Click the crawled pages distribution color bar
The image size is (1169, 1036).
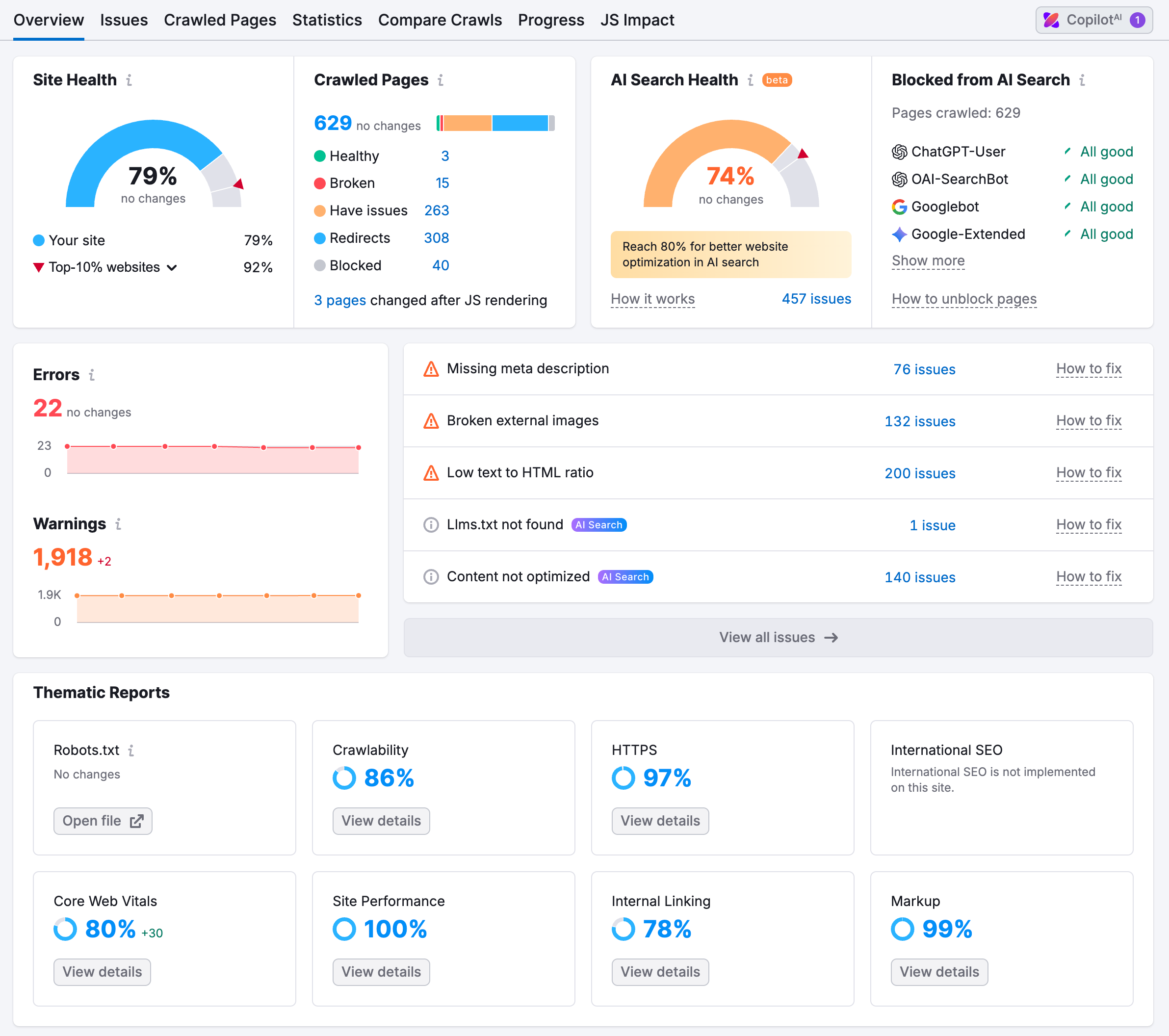[495, 123]
